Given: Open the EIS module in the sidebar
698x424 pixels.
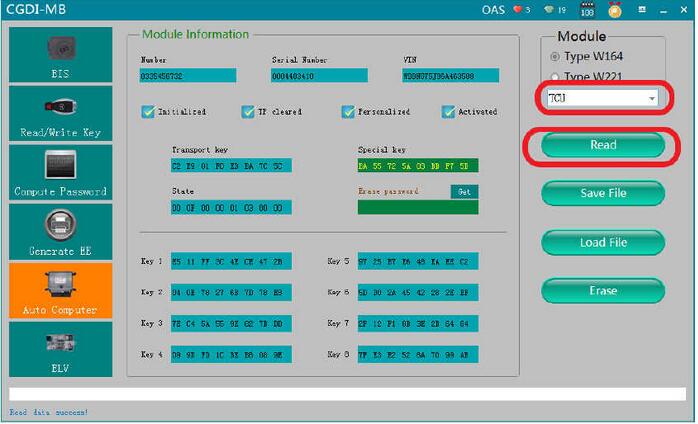Looking at the screenshot, I should tap(61, 55).
